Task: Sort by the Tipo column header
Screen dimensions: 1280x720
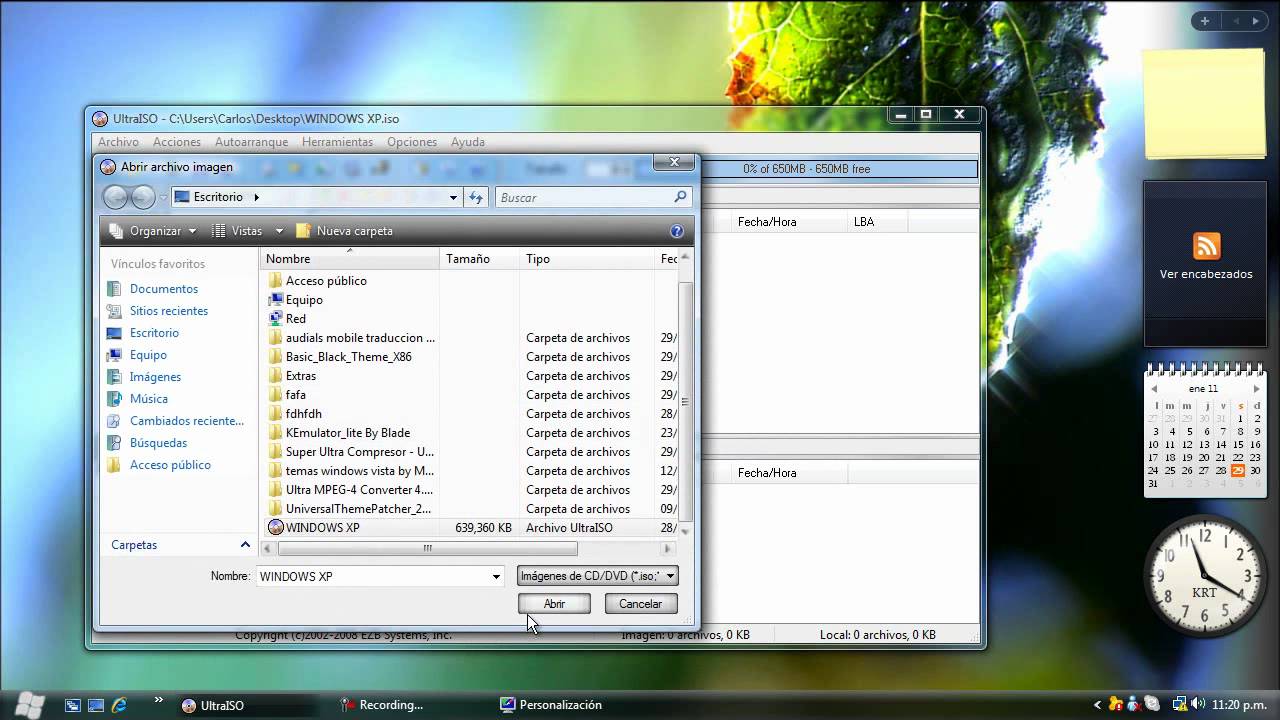Action: pyautogui.click(x=588, y=259)
